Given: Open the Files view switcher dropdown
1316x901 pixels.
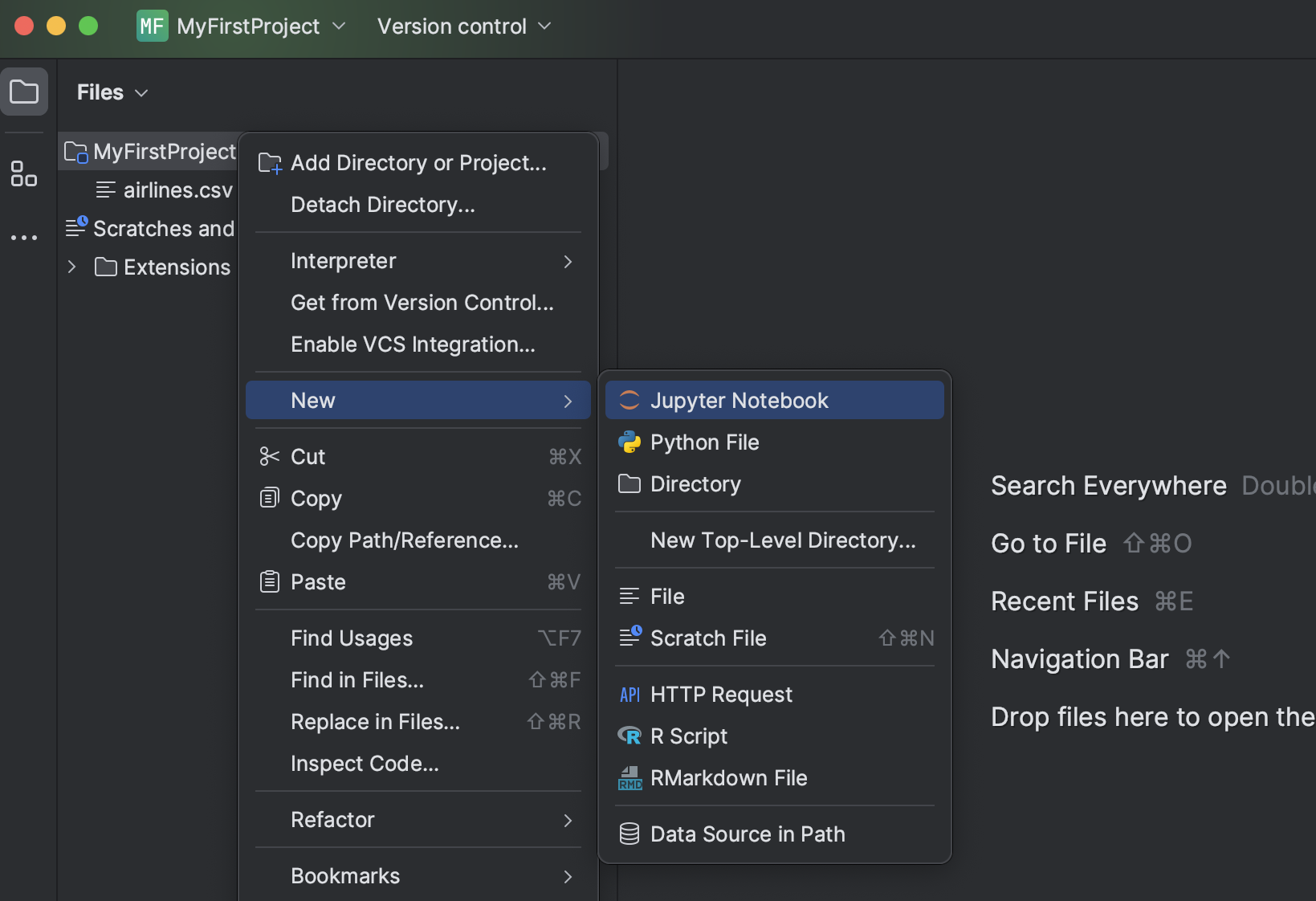Looking at the screenshot, I should tap(142, 92).
